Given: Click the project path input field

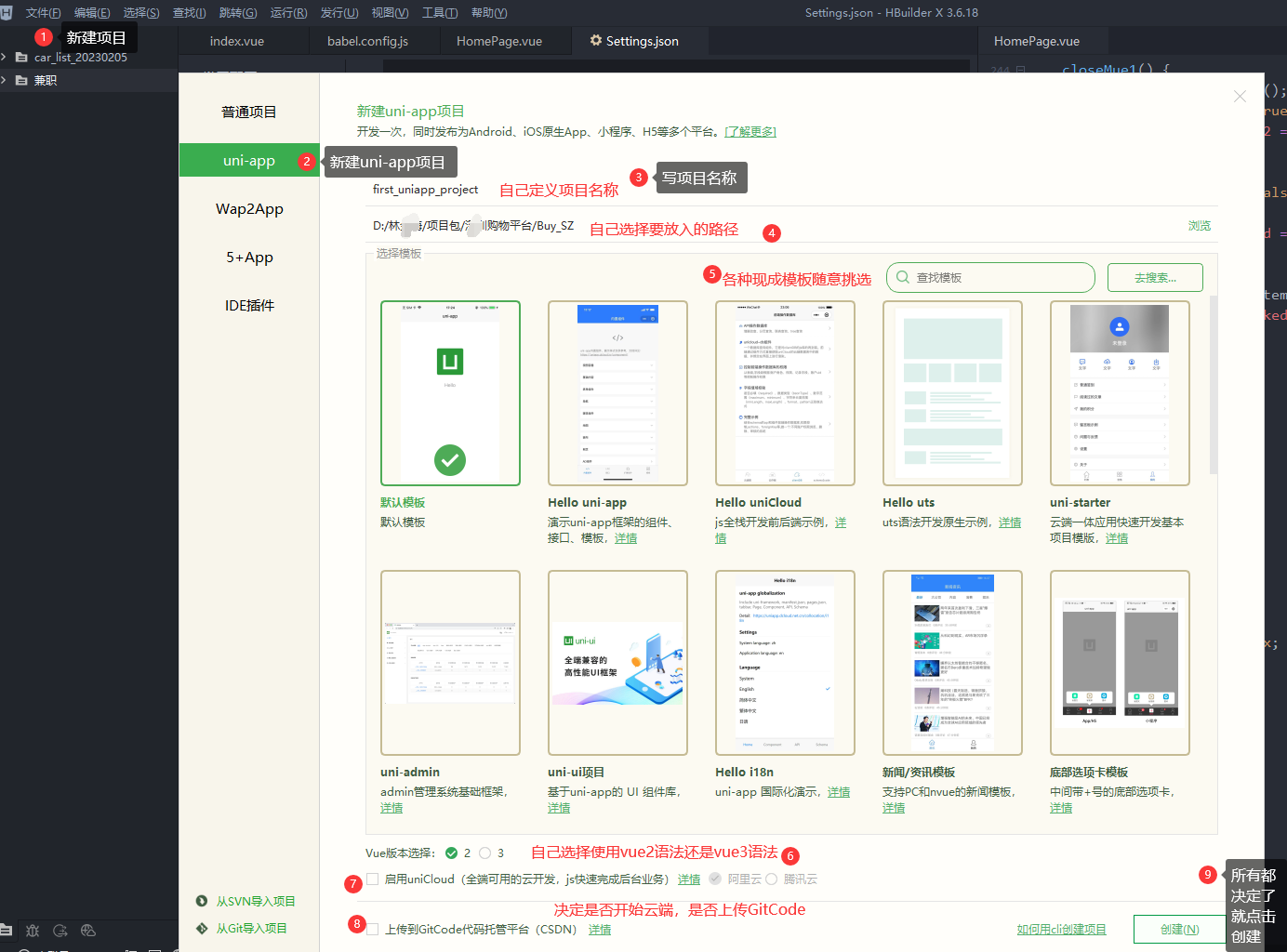Looking at the screenshot, I should 772,225.
